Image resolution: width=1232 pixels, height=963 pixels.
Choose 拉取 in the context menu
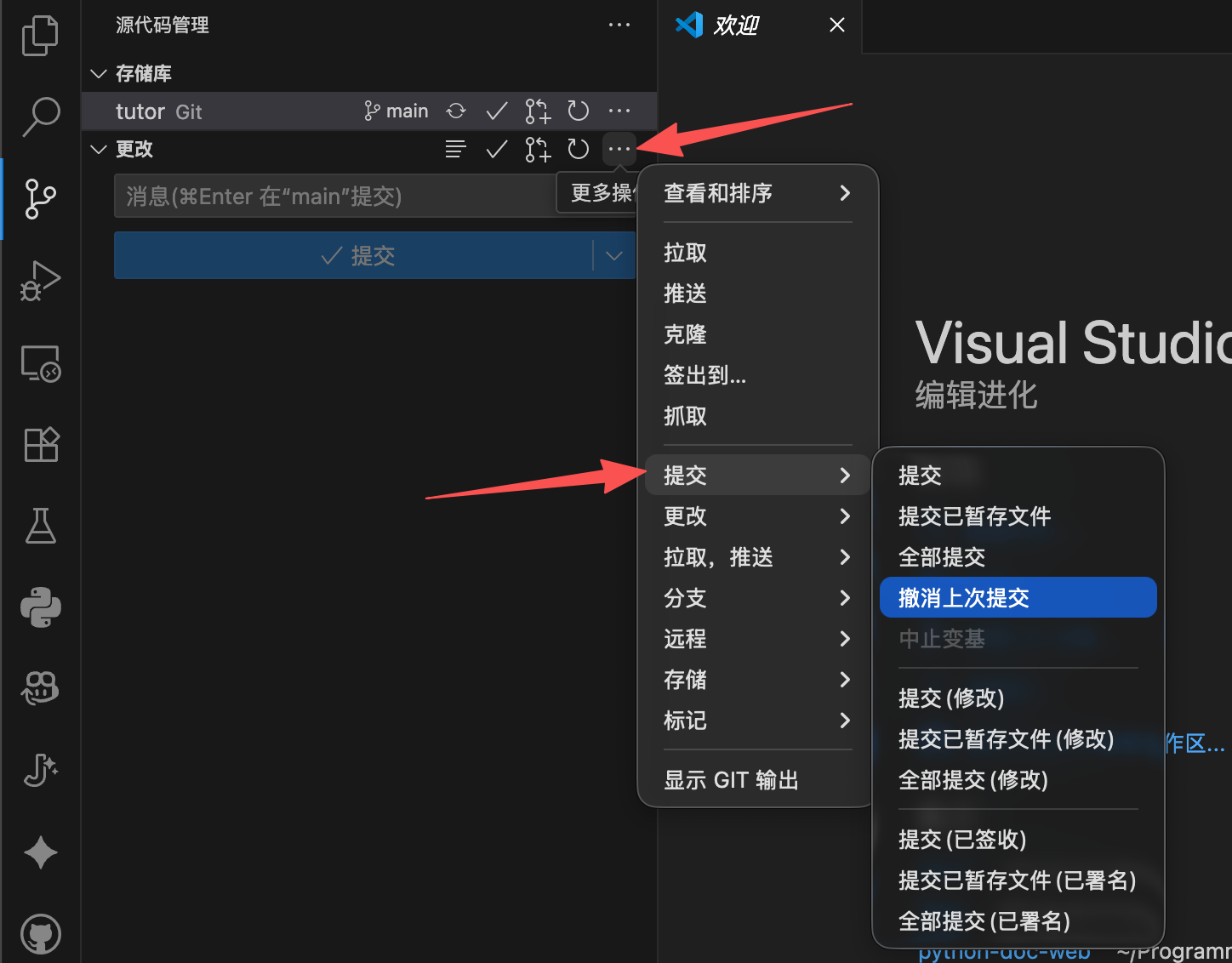(x=686, y=253)
